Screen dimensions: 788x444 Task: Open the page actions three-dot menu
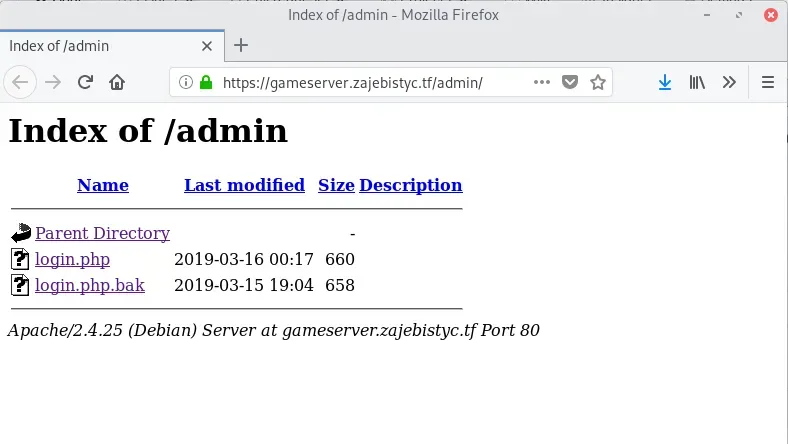541,82
